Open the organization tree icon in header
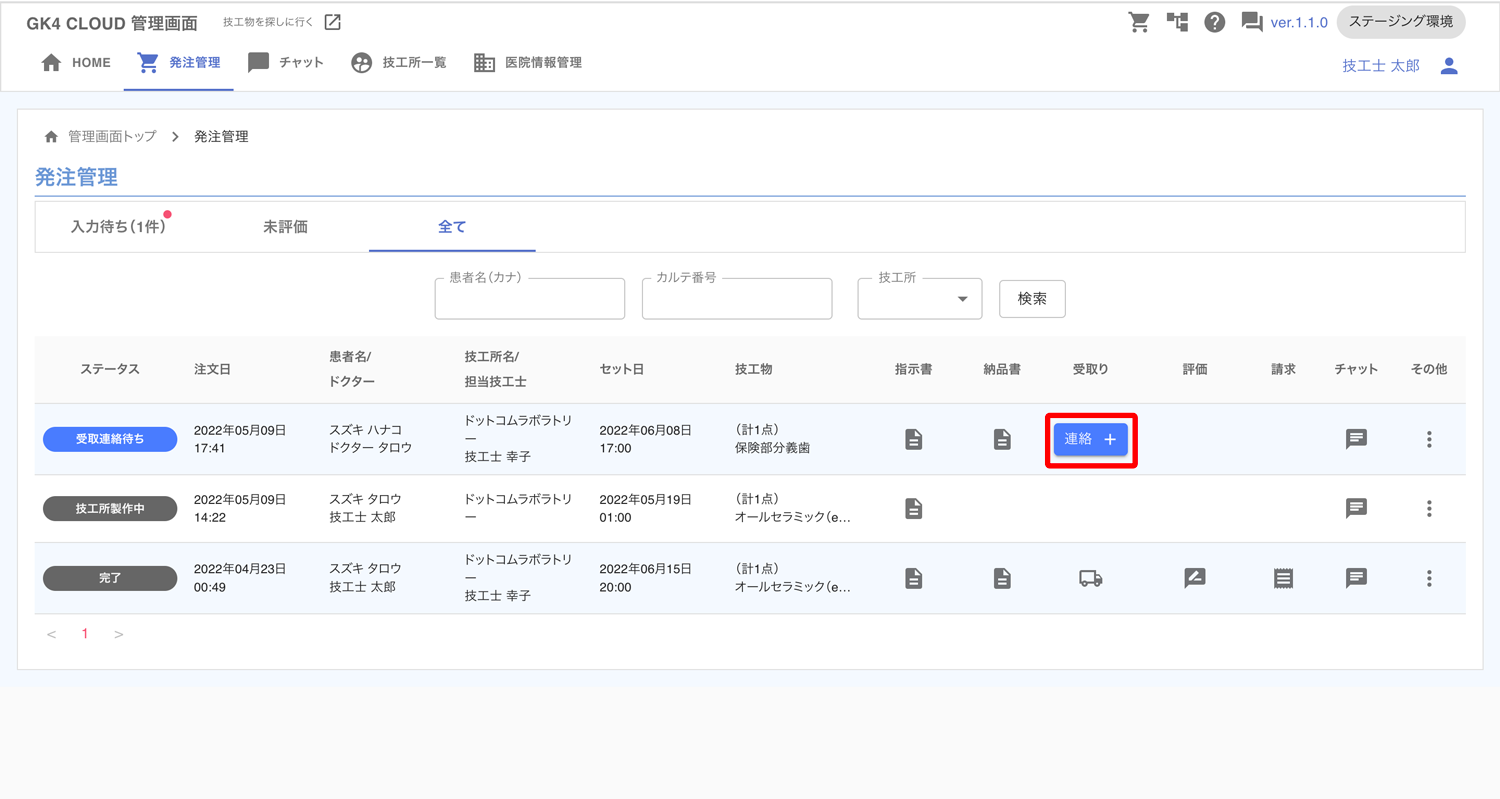This screenshot has height=799, width=1500. (1177, 22)
